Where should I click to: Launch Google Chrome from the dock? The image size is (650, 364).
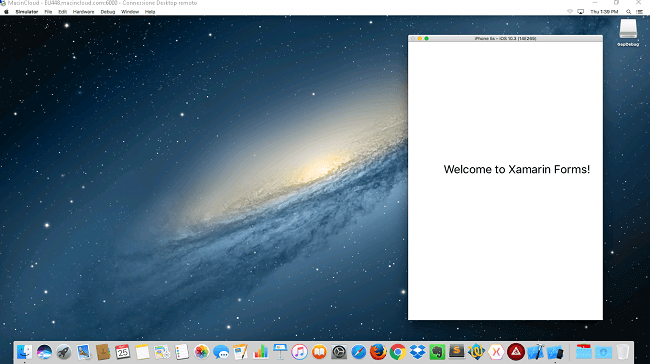(x=398, y=352)
